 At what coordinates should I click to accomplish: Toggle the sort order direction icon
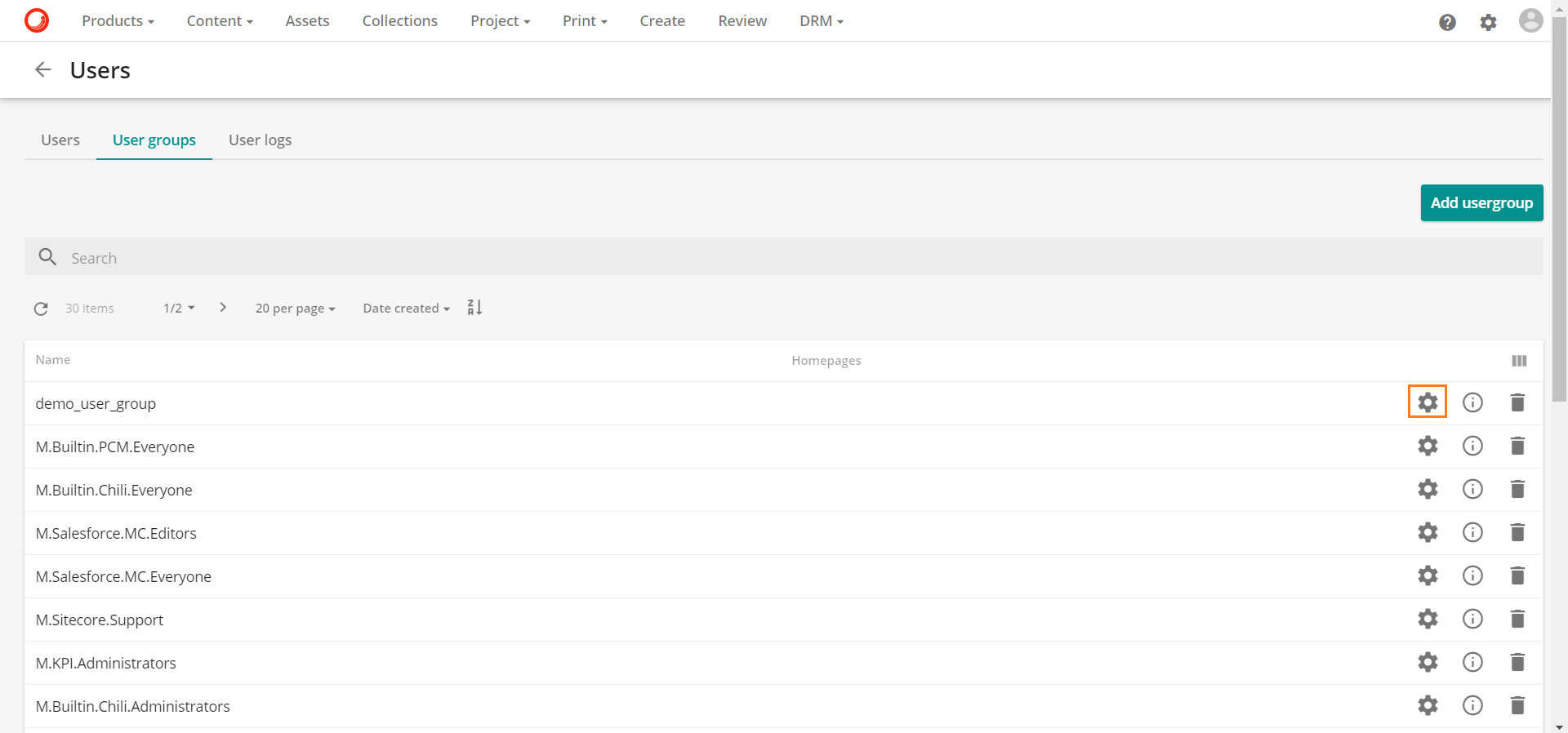(474, 308)
